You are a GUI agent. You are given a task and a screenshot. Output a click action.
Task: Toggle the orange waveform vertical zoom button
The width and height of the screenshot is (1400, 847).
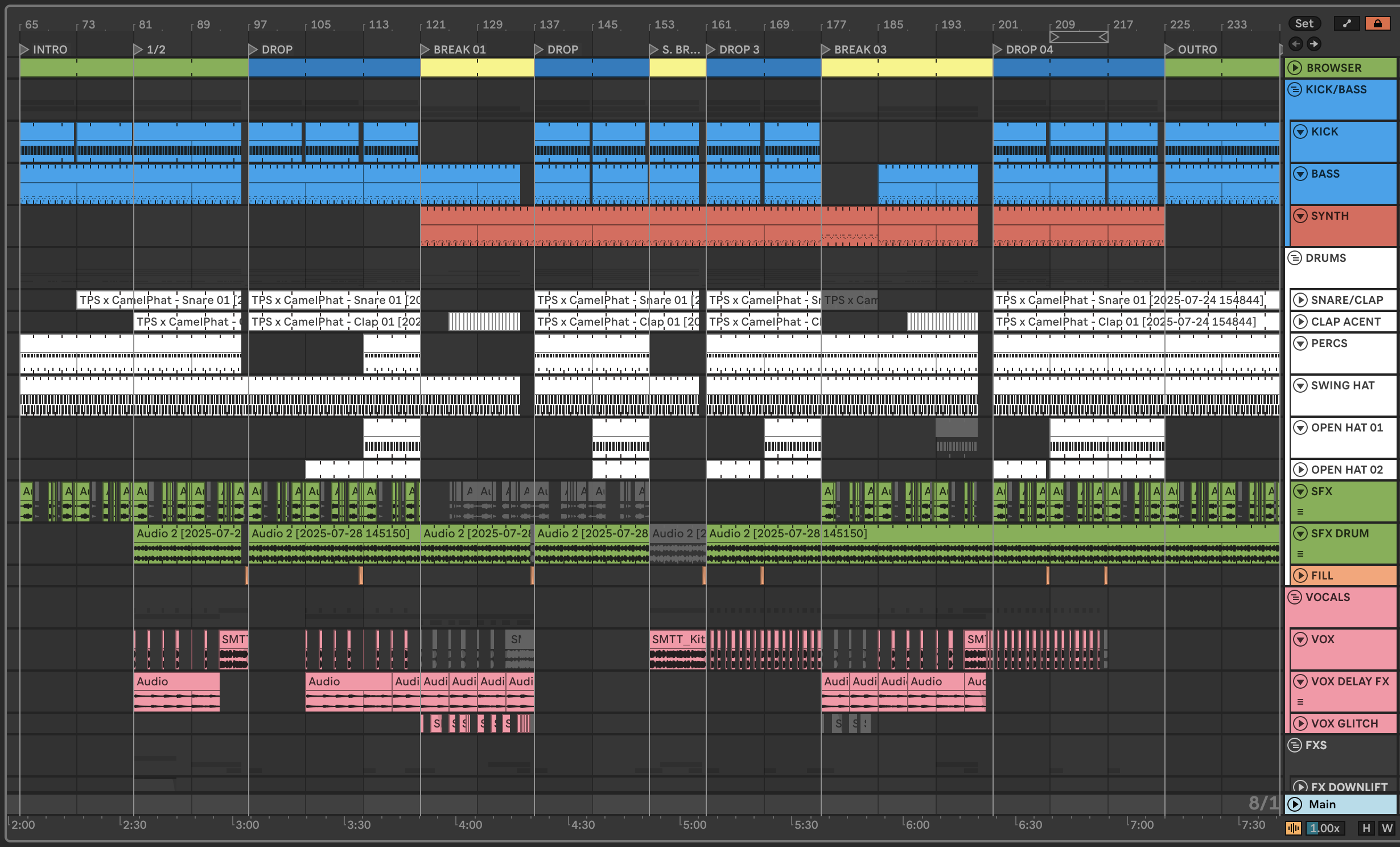click(x=1293, y=828)
